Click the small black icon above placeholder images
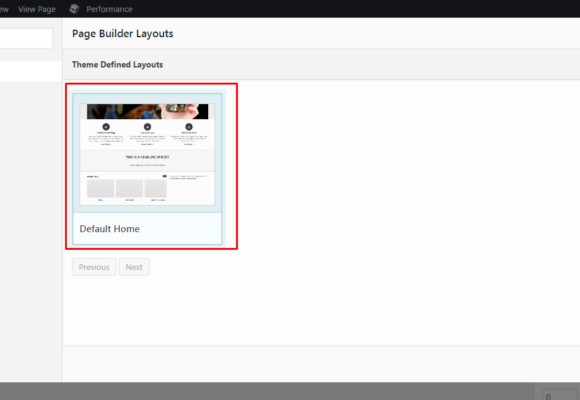 (x=165, y=176)
